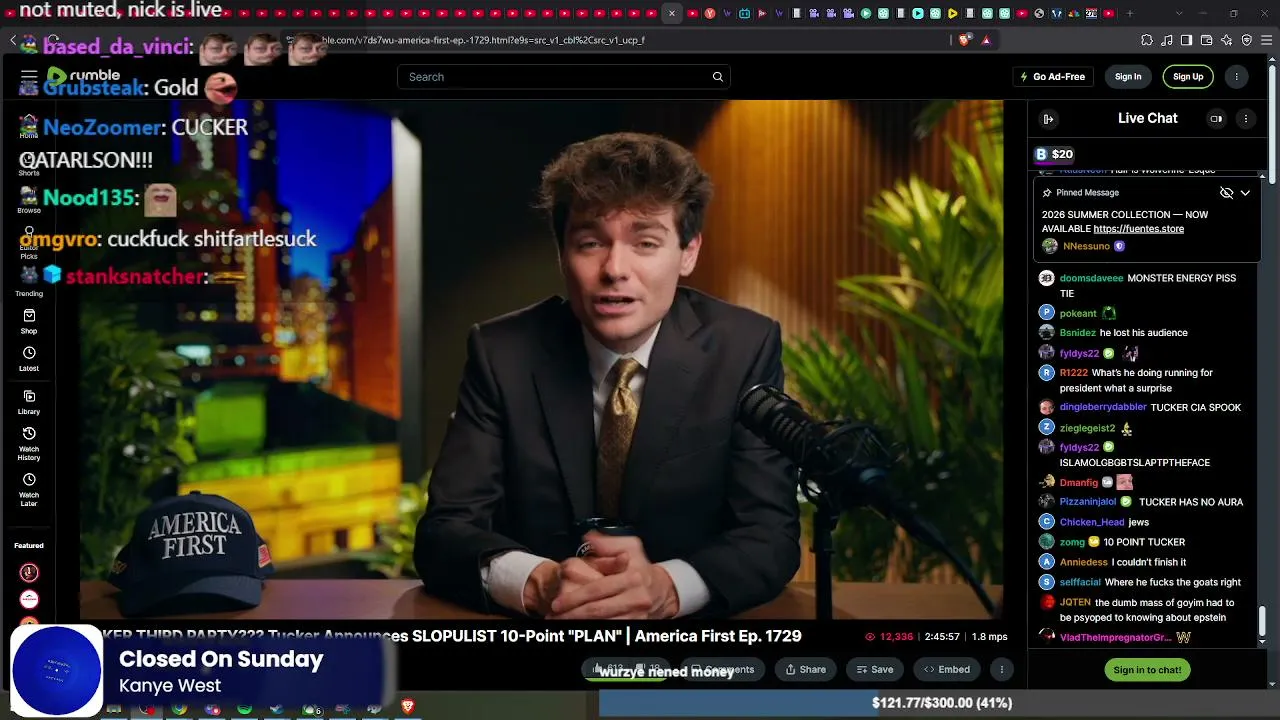Image resolution: width=1280 pixels, height=720 pixels.
Task: Click the Chicken_Head chat username
Action: pos(1092,522)
